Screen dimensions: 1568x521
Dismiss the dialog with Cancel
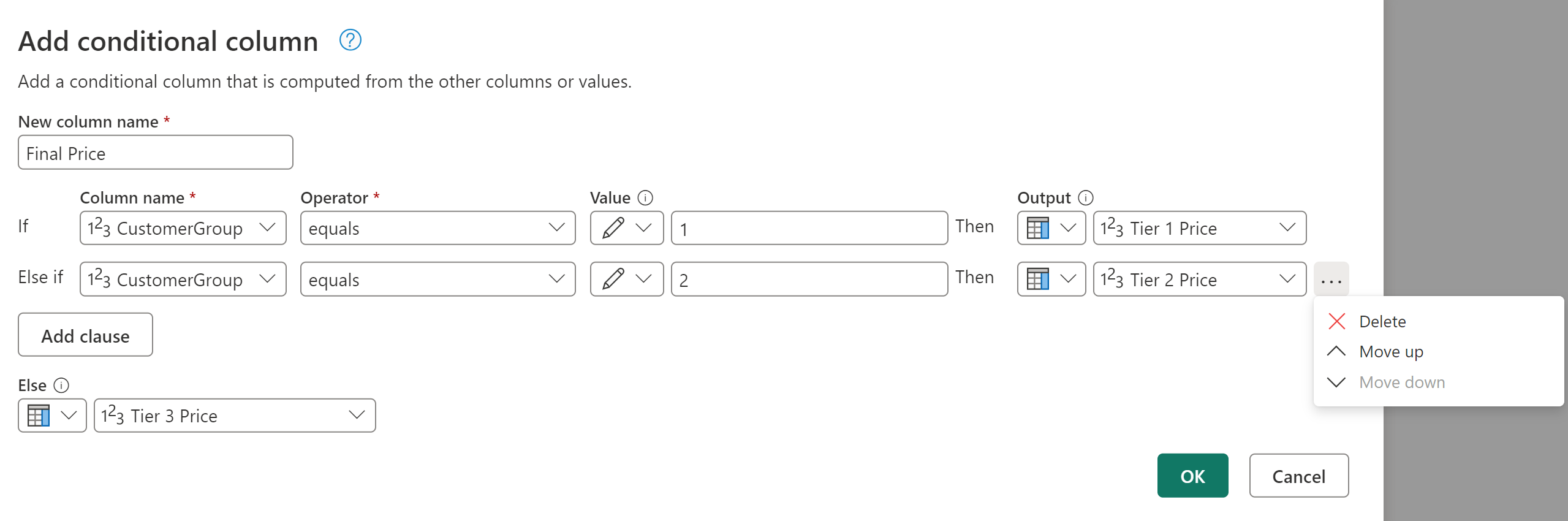pos(1298,475)
